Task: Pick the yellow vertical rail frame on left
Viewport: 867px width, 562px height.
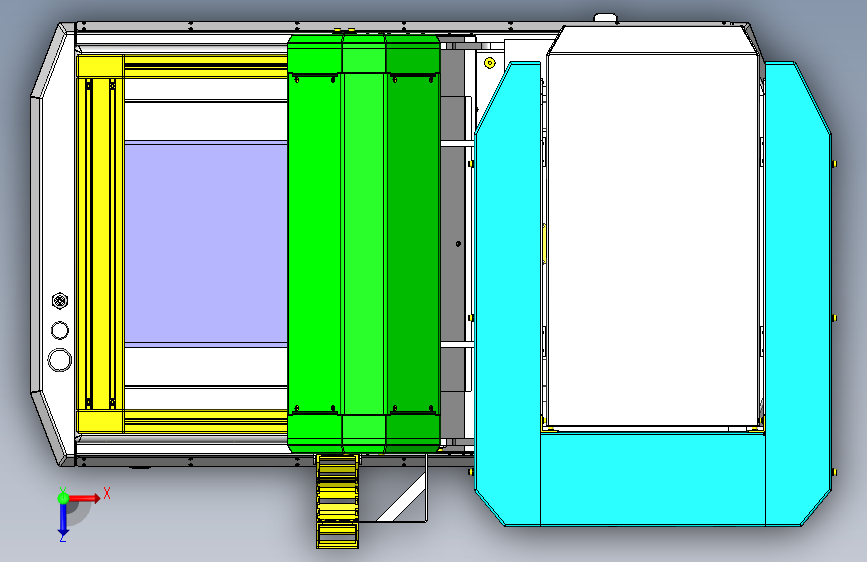Action: 100,243
